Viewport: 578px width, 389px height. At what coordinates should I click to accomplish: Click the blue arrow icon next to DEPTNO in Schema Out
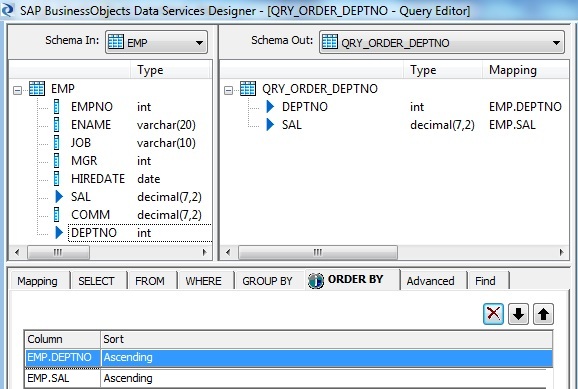click(x=270, y=107)
